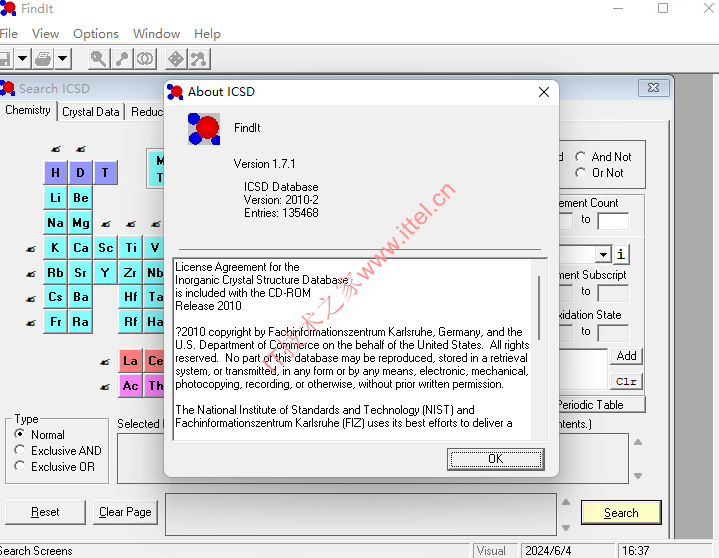The image size is (719, 558).
Task: Click the Reset button
Action: 45,512
